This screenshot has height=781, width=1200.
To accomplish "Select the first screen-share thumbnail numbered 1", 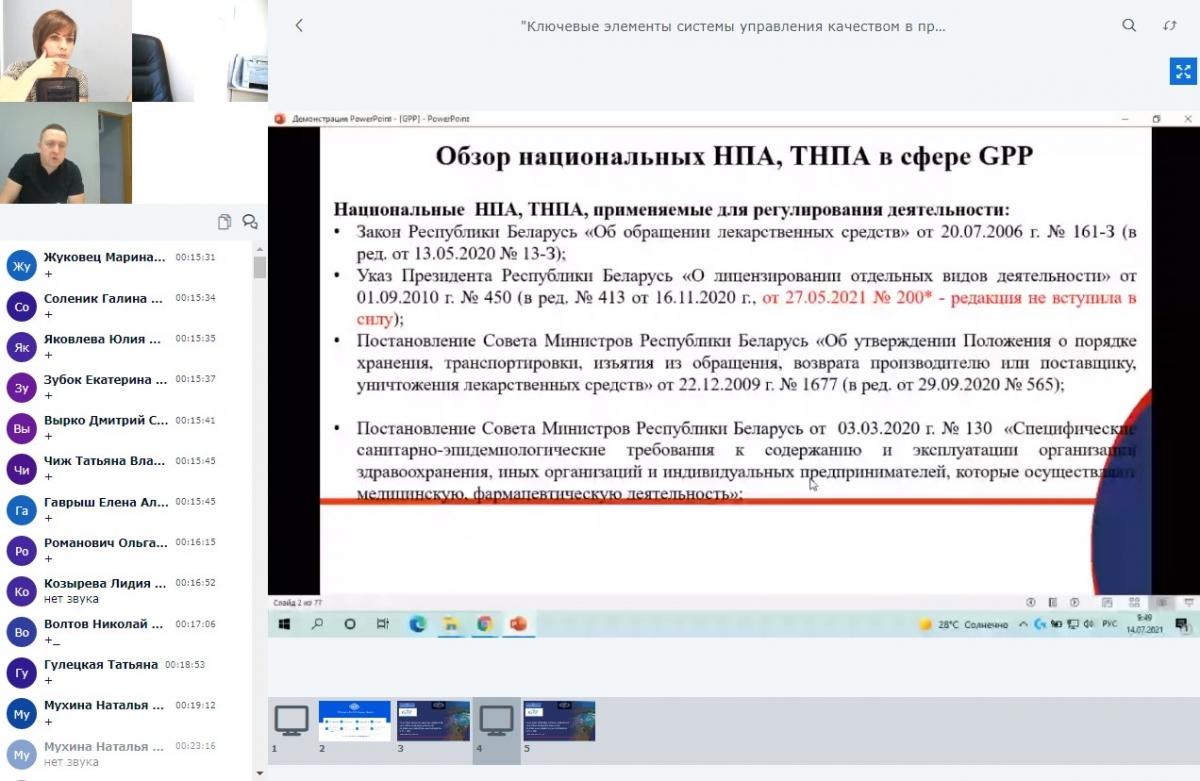I will [x=291, y=721].
